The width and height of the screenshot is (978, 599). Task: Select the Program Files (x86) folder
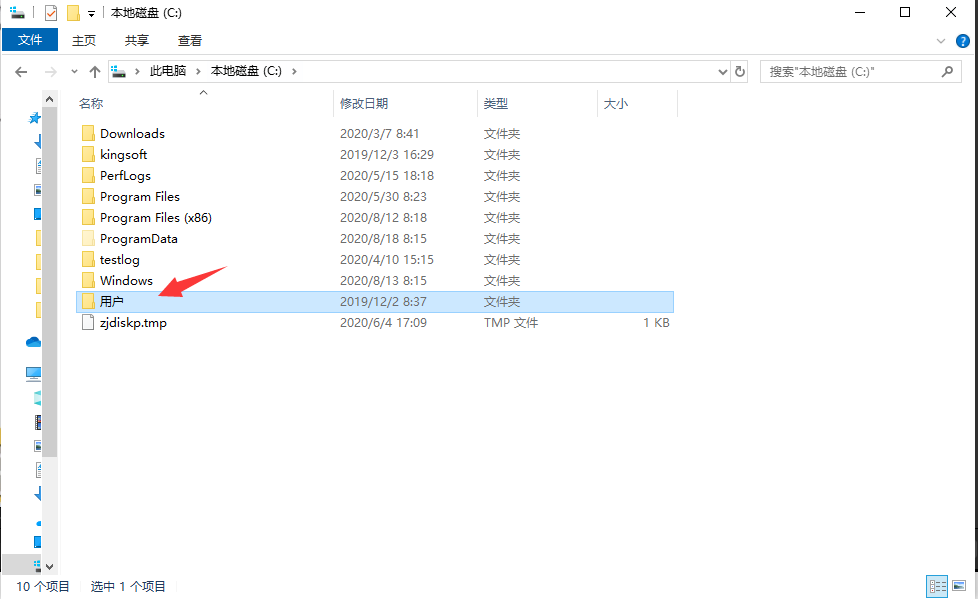[x=155, y=217]
